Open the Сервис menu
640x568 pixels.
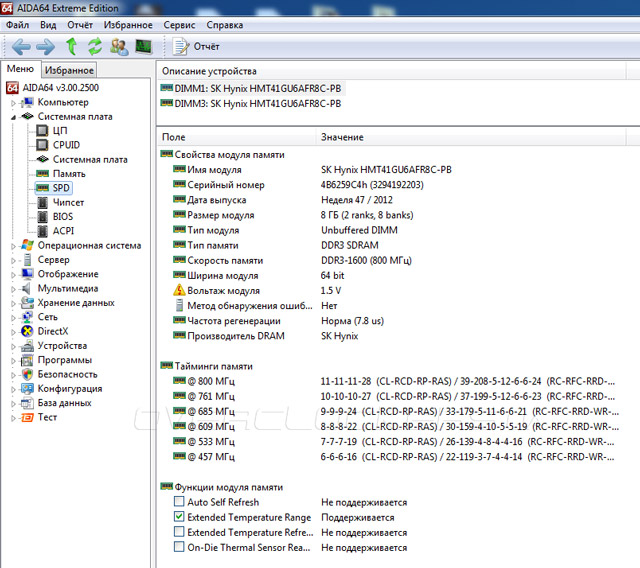179,25
